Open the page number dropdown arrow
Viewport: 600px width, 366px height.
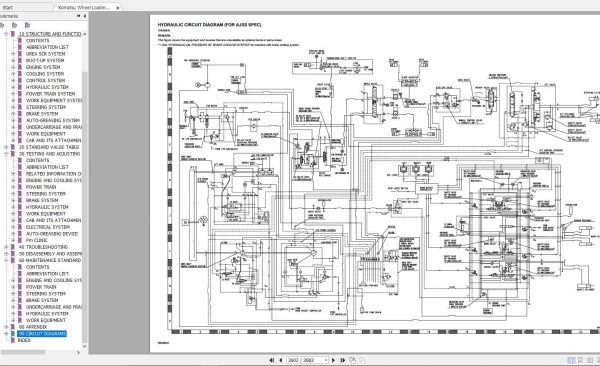(x=326, y=360)
